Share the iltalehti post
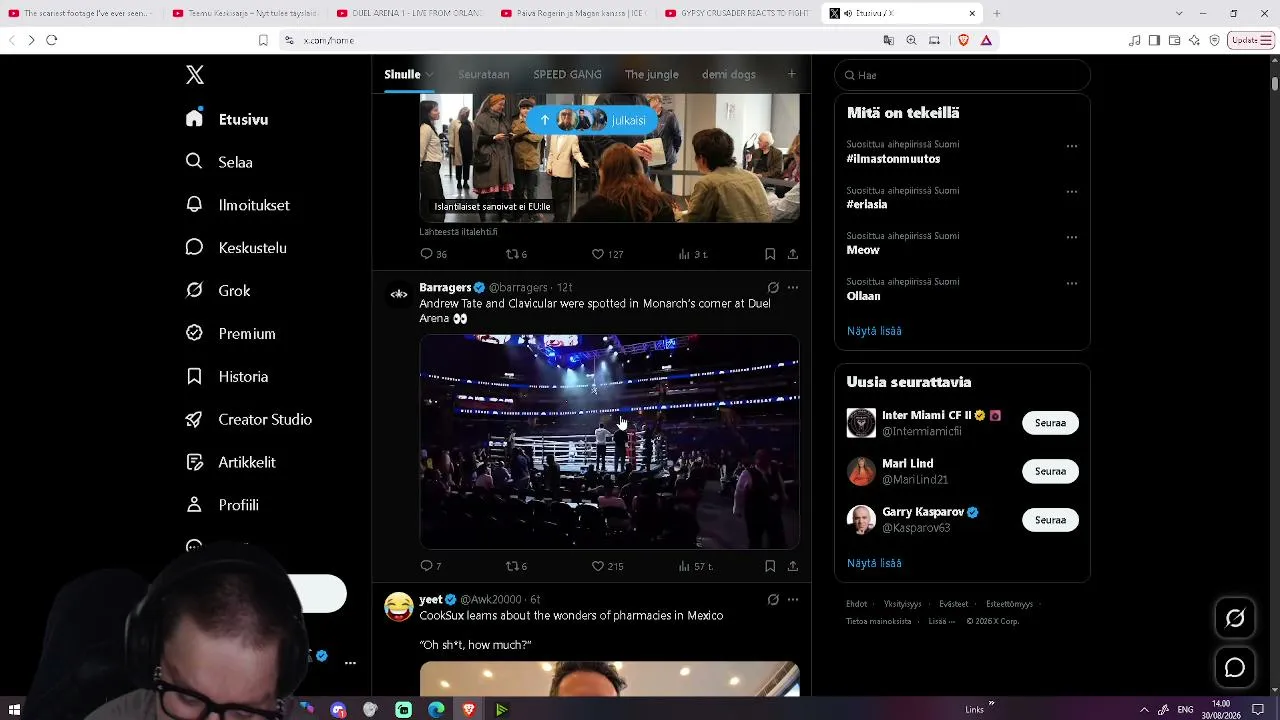Screen dimensions: 1280x720 coord(793,254)
